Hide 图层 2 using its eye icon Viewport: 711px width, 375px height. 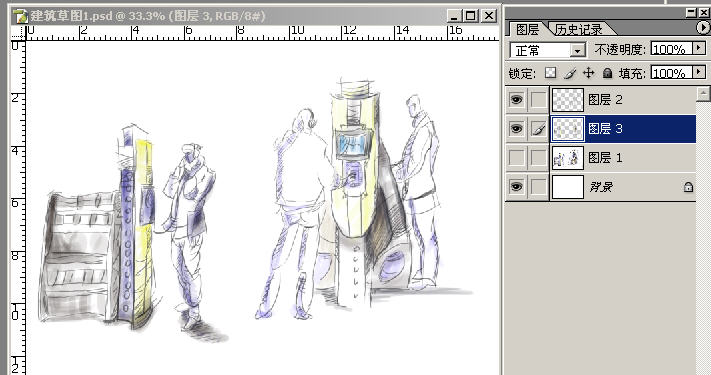(x=516, y=100)
